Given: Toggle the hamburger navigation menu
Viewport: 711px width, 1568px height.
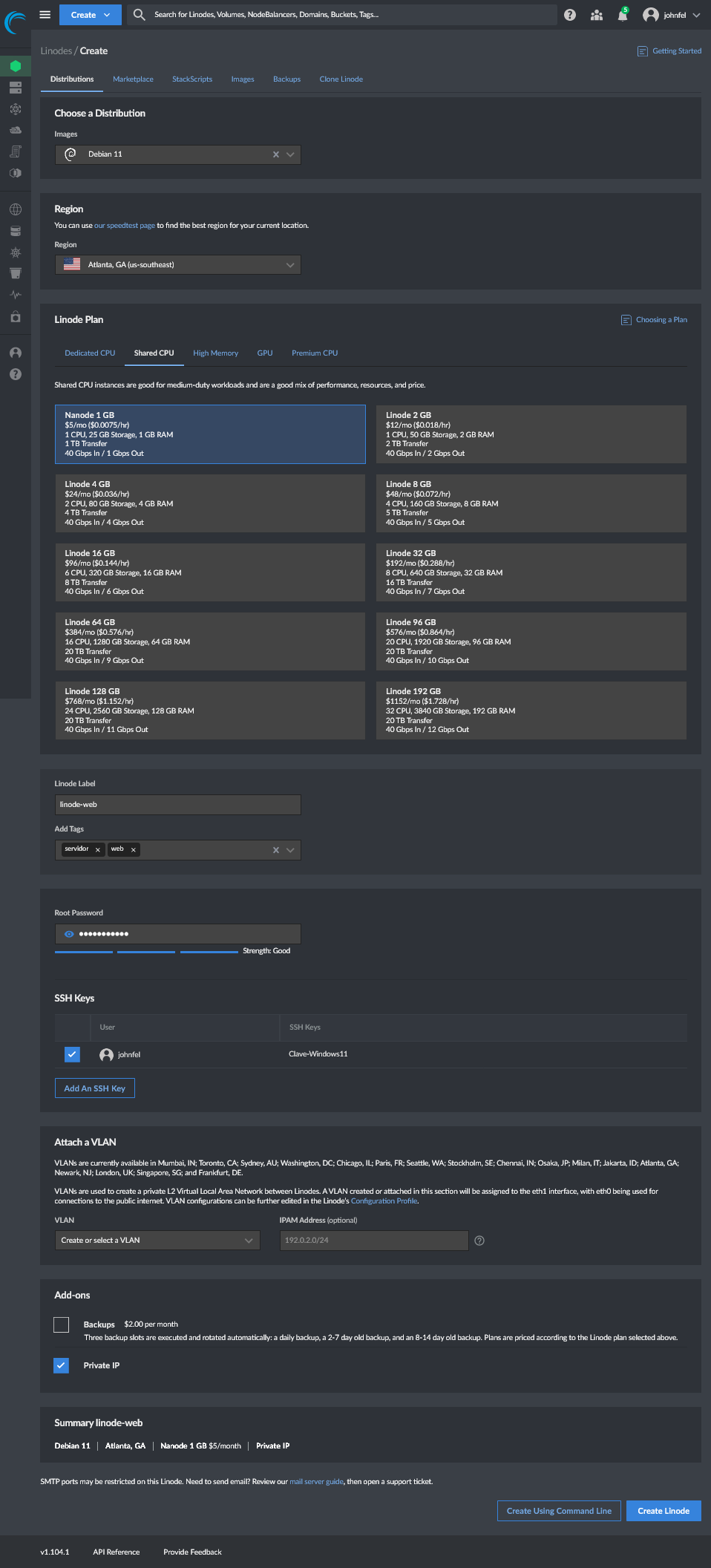Looking at the screenshot, I should tap(45, 15).
